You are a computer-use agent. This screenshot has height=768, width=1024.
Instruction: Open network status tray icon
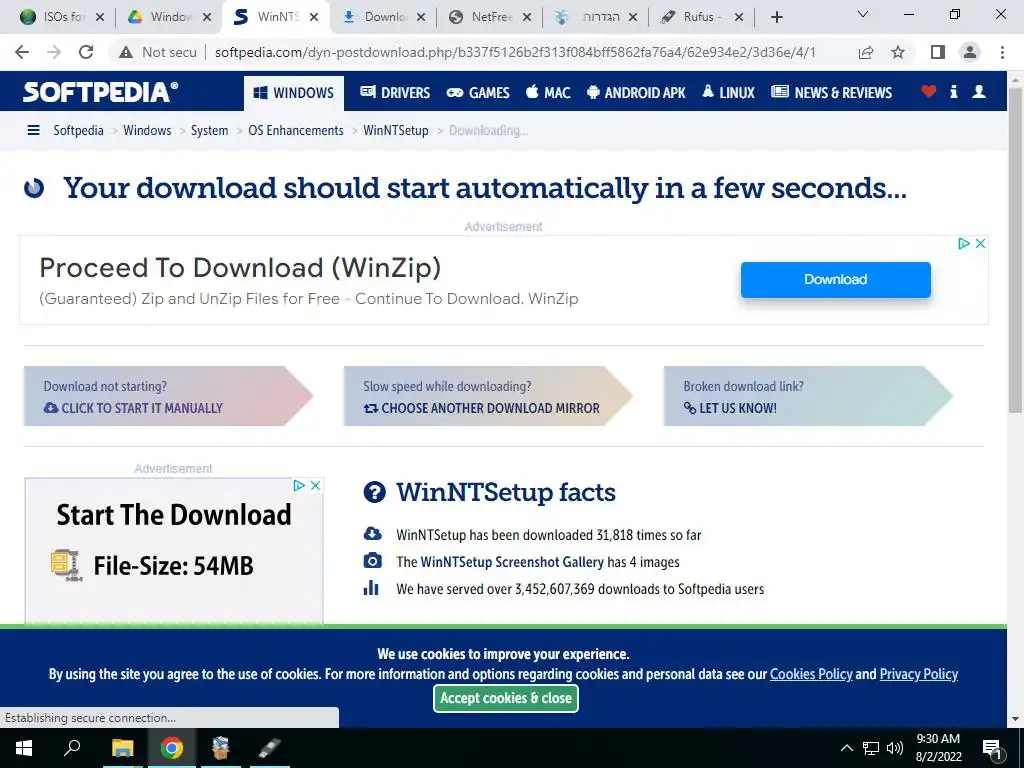[x=871, y=748]
